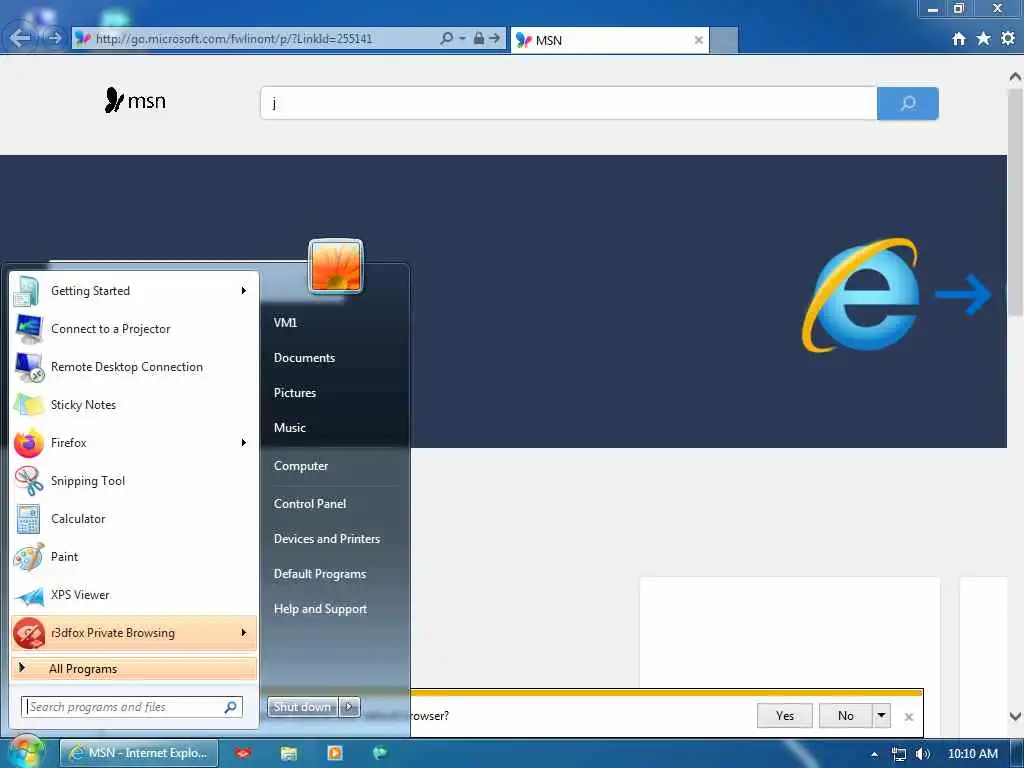Dismiss the notification bar
This screenshot has height=768, width=1024.
click(x=908, y=717)
